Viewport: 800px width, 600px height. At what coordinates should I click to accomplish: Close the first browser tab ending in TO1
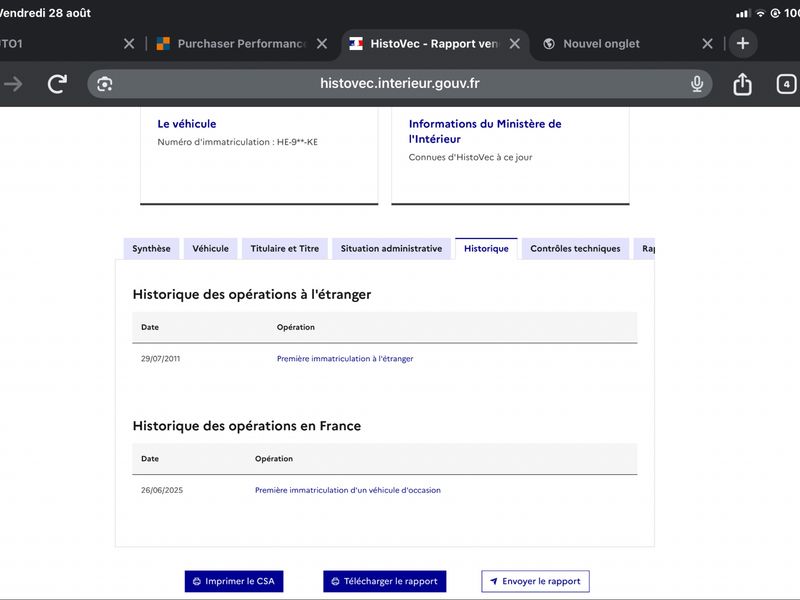click(129, 44)
